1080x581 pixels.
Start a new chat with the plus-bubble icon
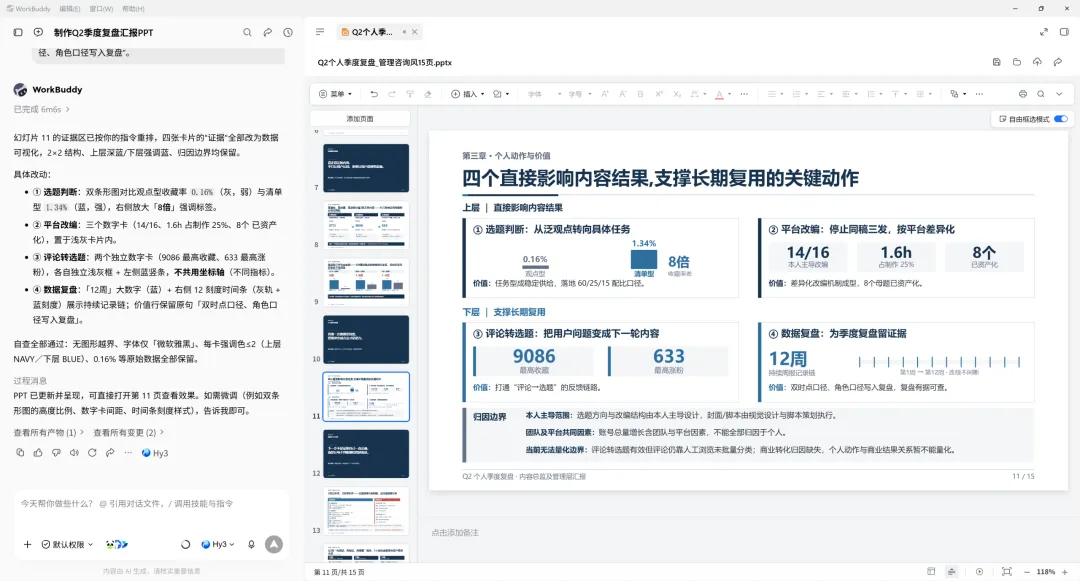39,32
